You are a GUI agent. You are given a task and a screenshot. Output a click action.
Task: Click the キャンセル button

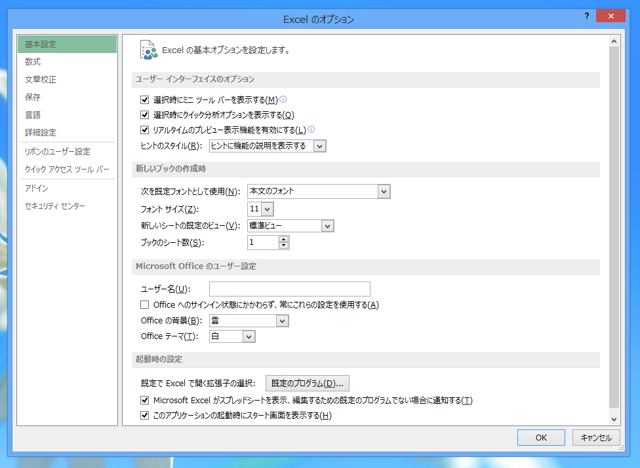[x=596, y=437]
